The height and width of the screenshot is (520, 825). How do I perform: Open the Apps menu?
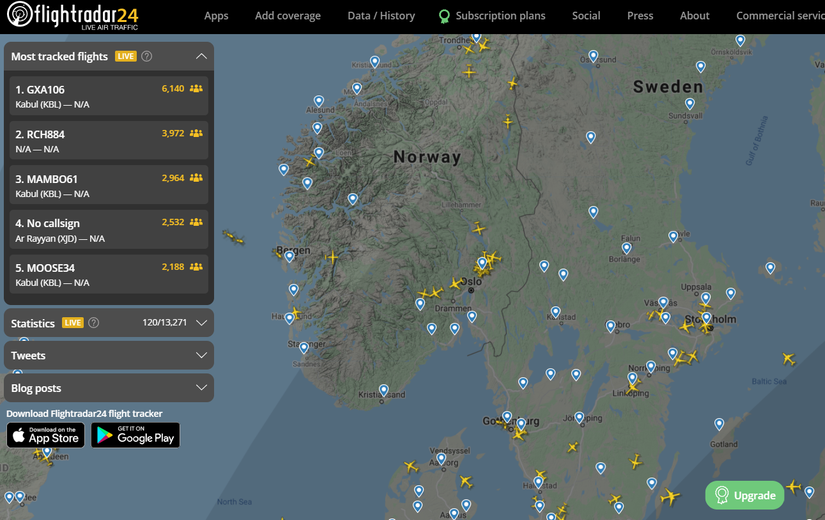click(216, 16)
